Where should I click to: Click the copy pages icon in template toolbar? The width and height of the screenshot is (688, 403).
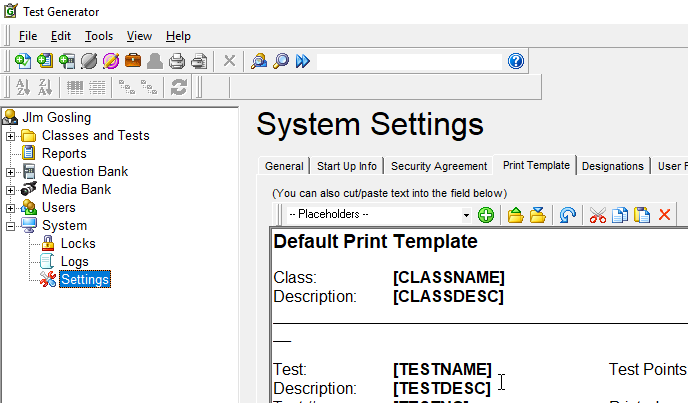tap(620, 215)
